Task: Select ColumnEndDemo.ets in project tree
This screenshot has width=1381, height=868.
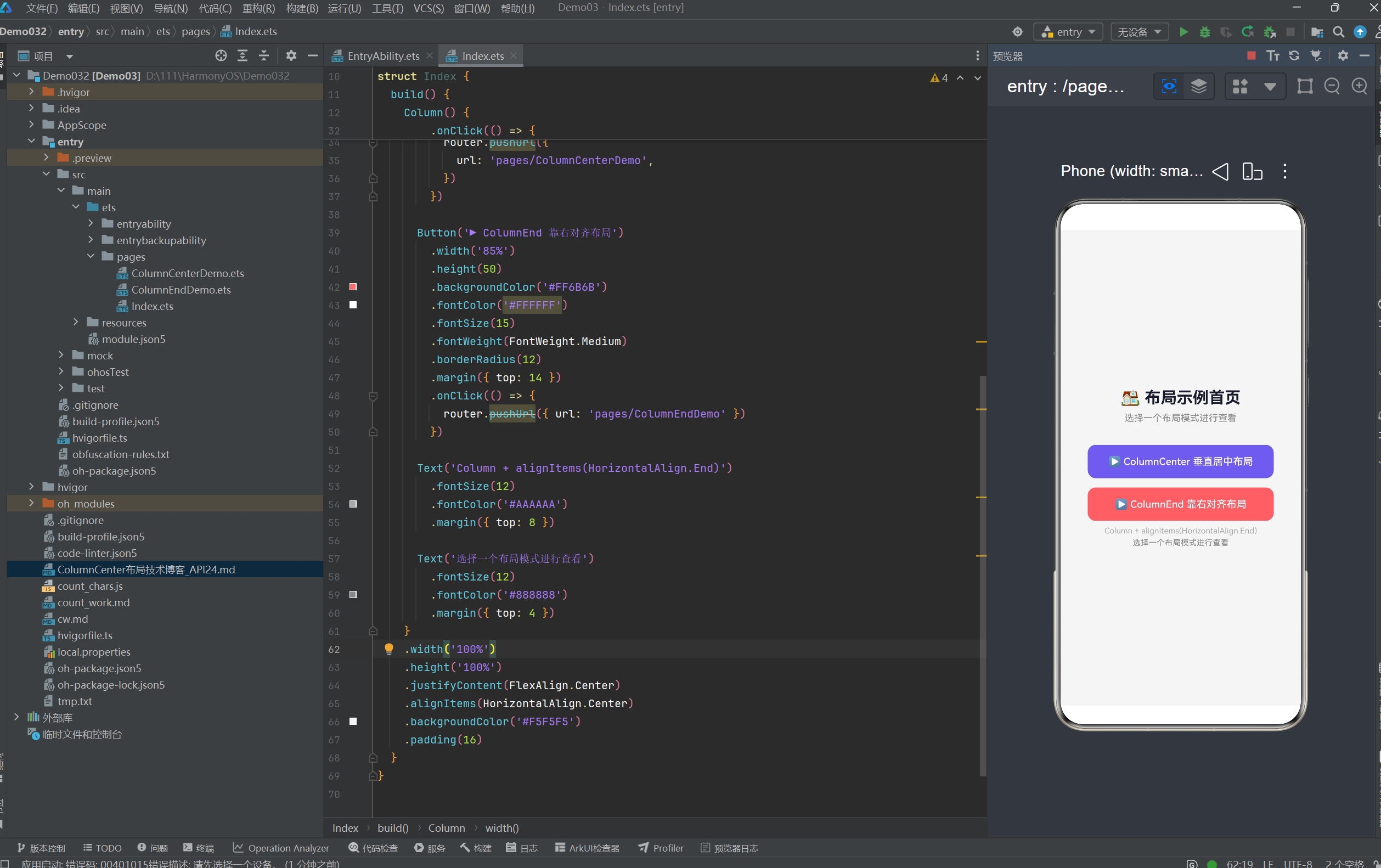Action: pos(181,290)
